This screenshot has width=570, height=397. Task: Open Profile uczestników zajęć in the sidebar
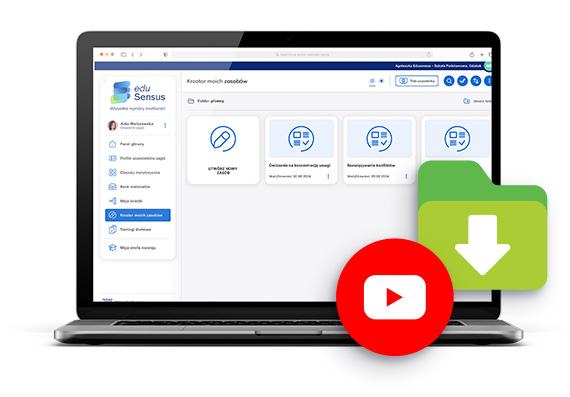tap(138, 158)
